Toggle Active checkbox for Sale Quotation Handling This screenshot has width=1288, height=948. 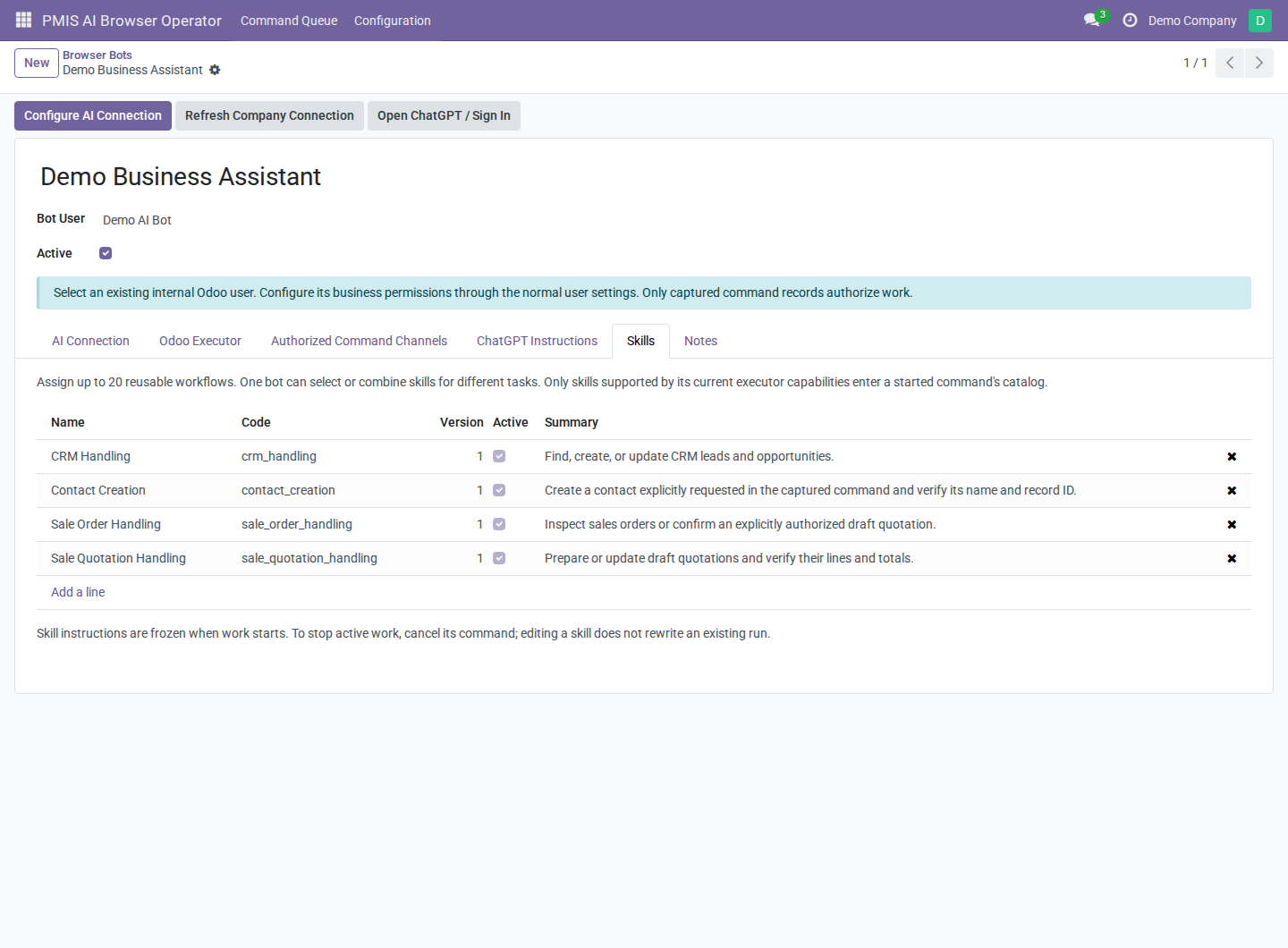tap(499, 558)
